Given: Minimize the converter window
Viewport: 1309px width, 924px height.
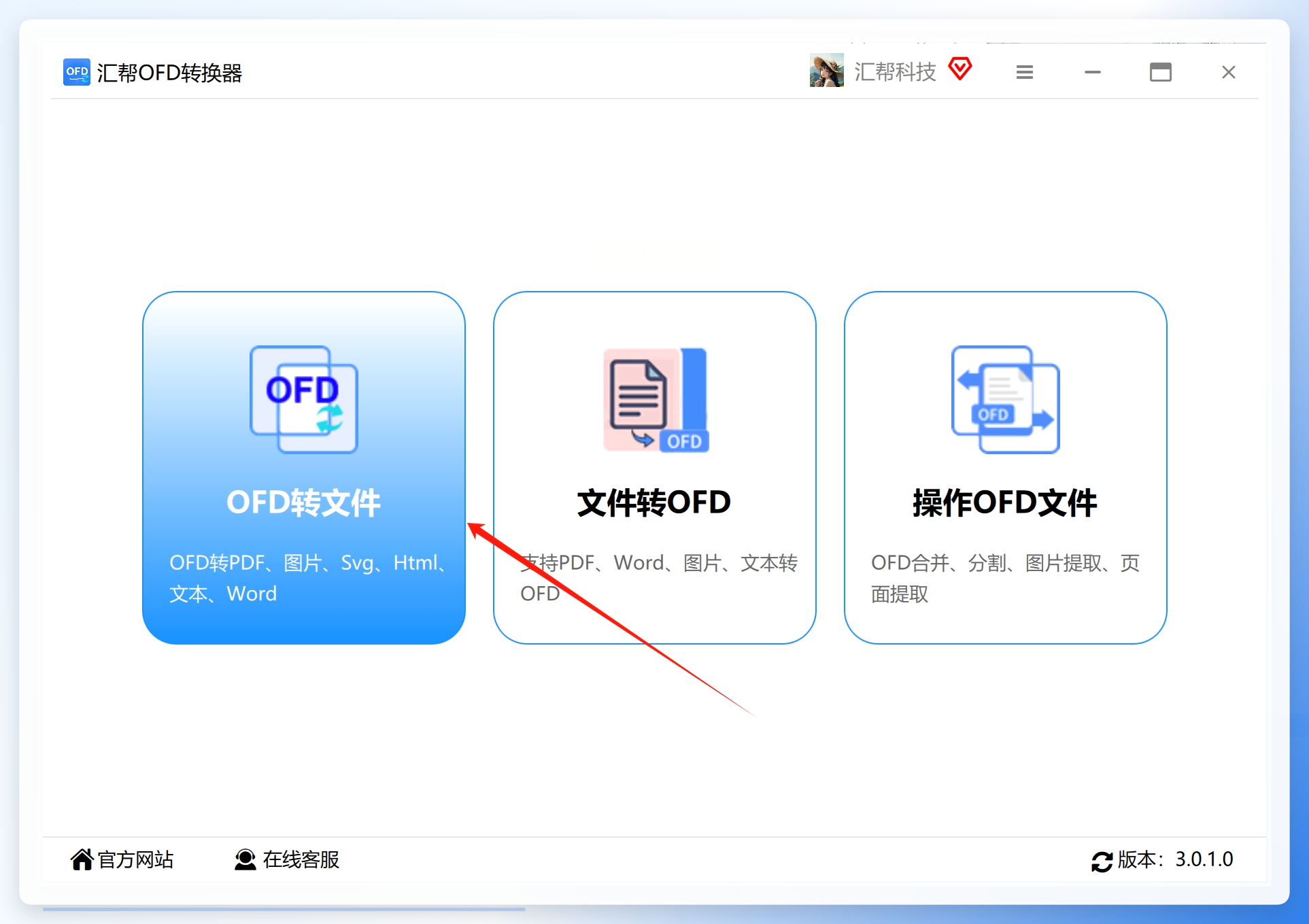Looking at the screenshot, I should pos(1093,72).
